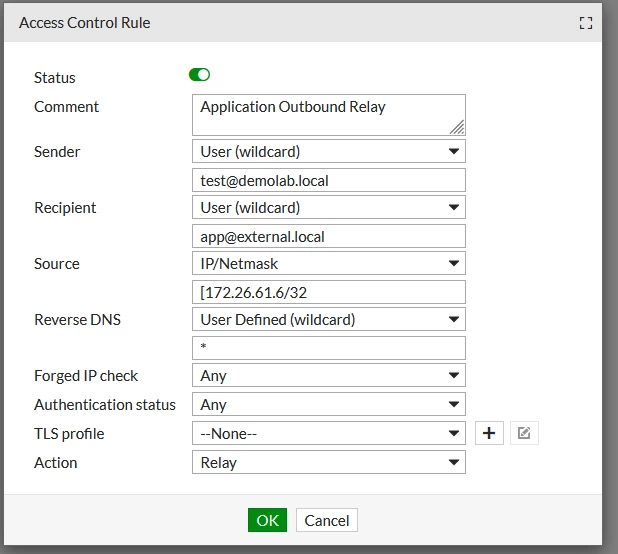Add a new TLS profile
Viewport: 618px width, 554px height.
(489, 433)
